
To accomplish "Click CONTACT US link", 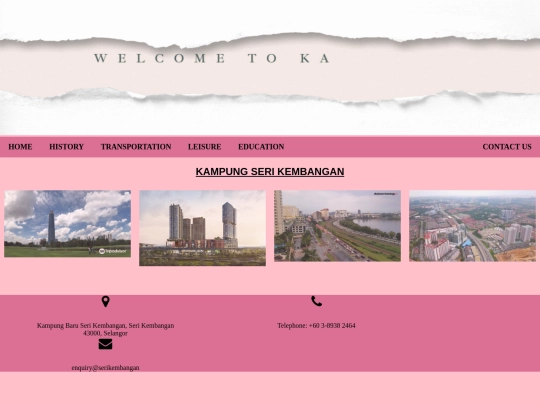I will [x=507, y=147].
